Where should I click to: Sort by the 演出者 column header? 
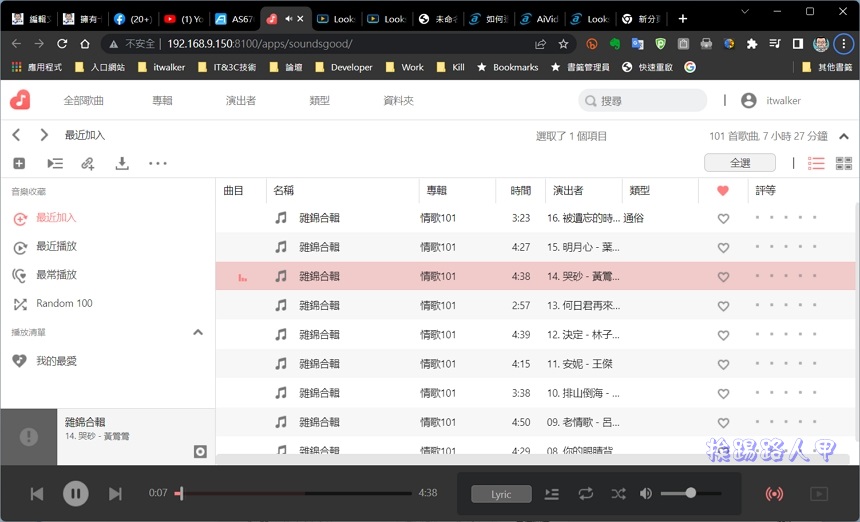[x=568, y=190]
